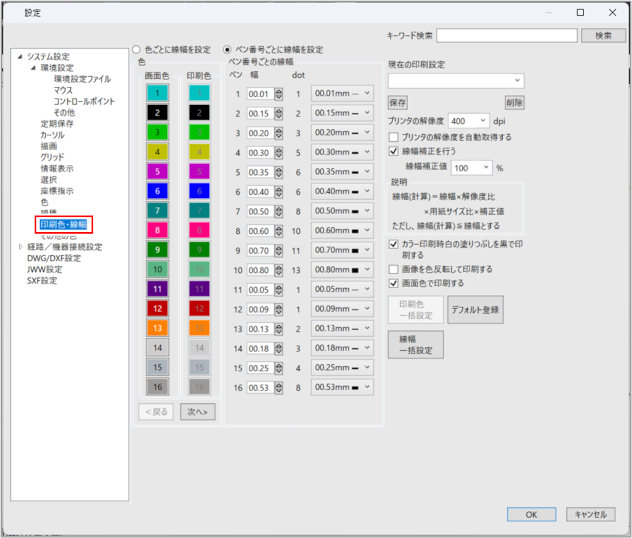Uncheck 線幅補正を行う checkbox

click(394, 152)
